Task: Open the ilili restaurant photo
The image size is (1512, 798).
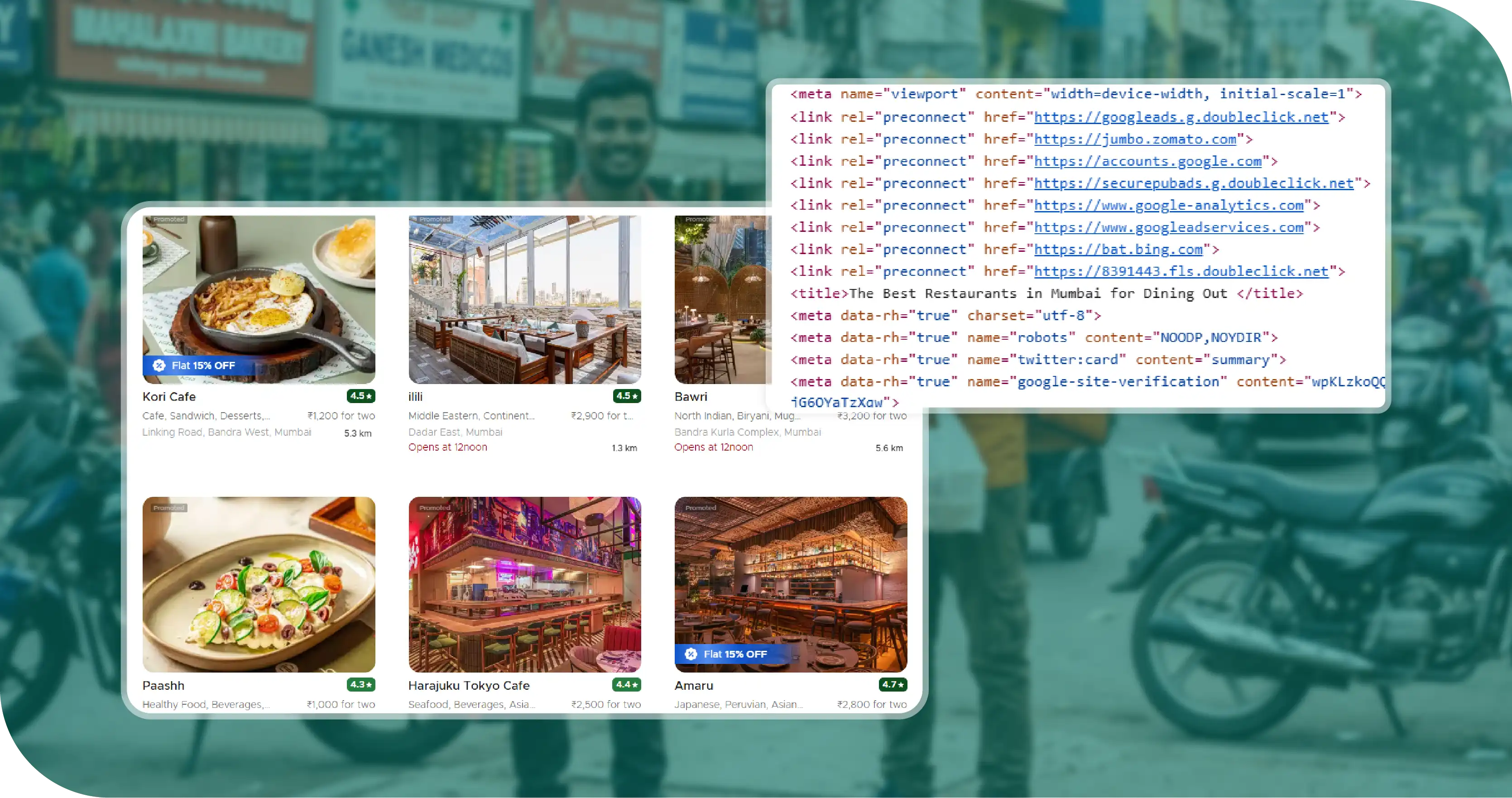Action: tap(525, 299)
